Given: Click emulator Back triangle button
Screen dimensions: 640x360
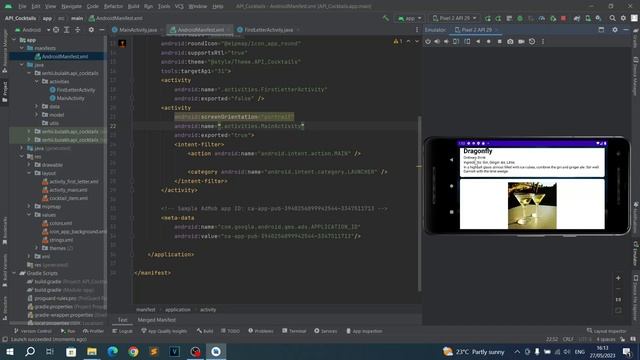Looking at the screenshot, I should tap(478, 42).
